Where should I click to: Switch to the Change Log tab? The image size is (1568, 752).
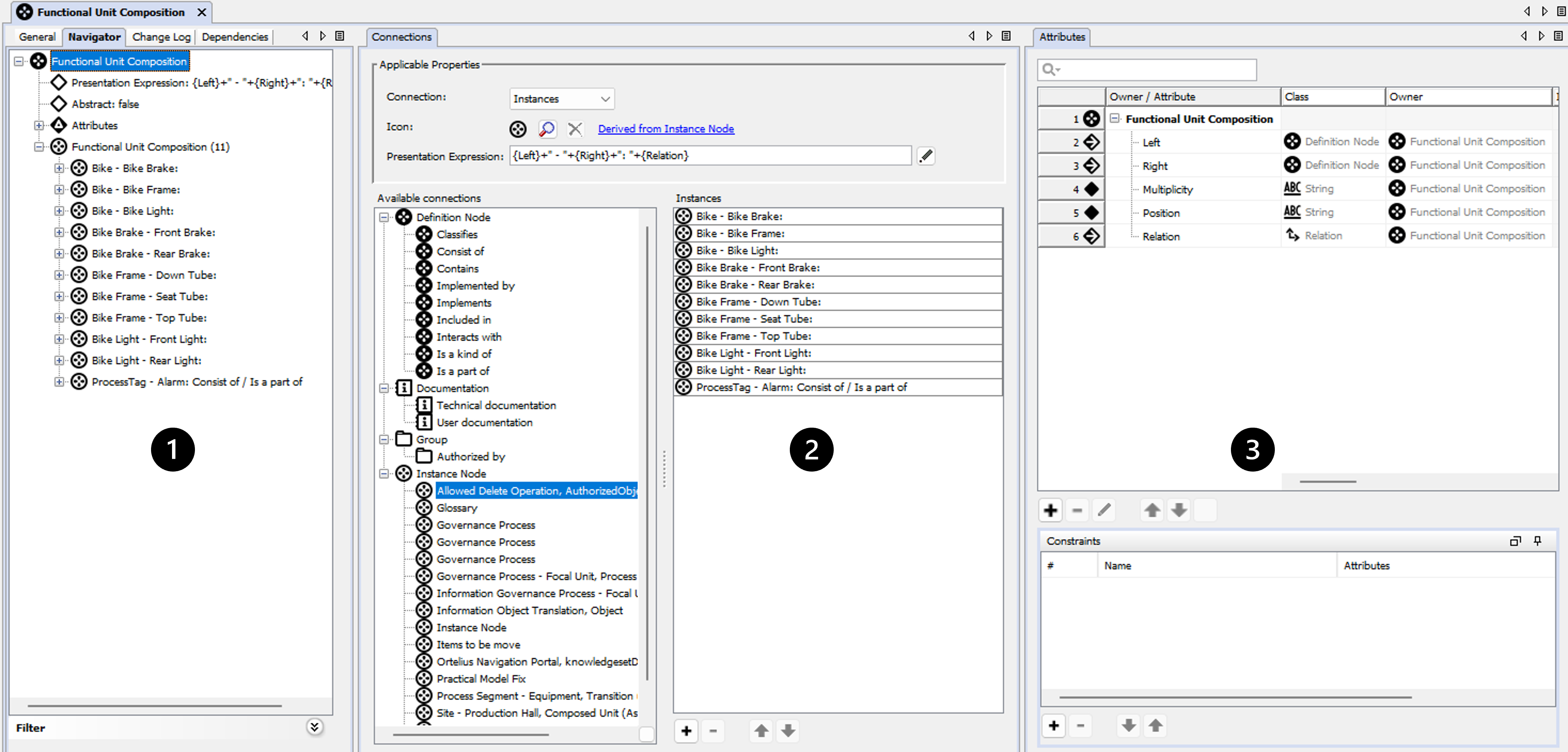click(x=161, y=37)
